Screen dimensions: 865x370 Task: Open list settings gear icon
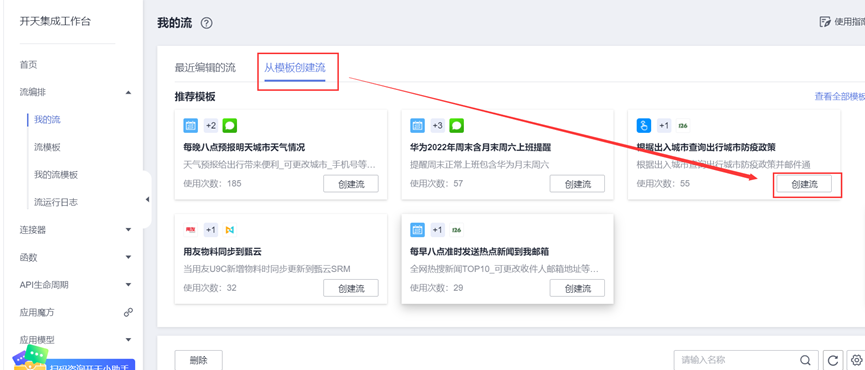tap(857, 360)
